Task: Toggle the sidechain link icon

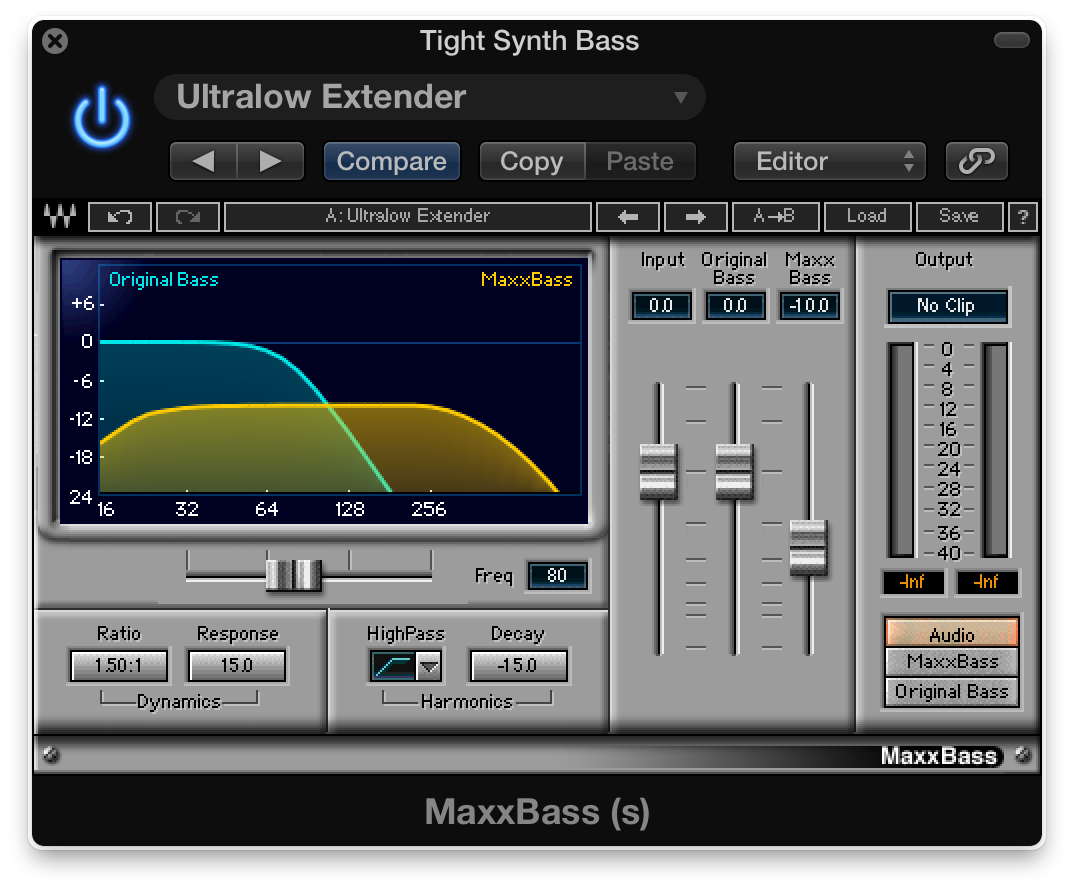Action: (x=976, y=161)
